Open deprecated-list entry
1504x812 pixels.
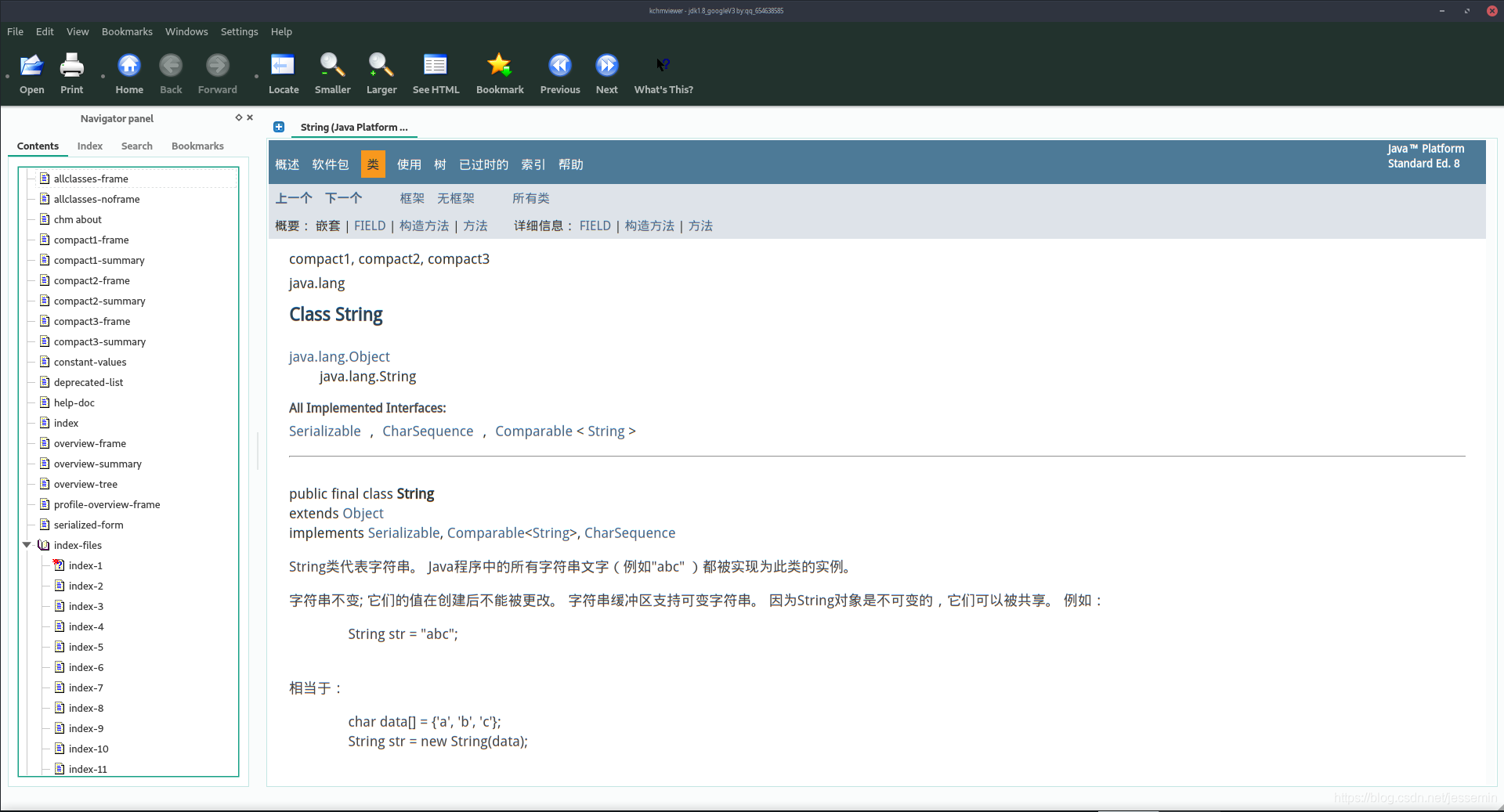(x=89, y=382)
